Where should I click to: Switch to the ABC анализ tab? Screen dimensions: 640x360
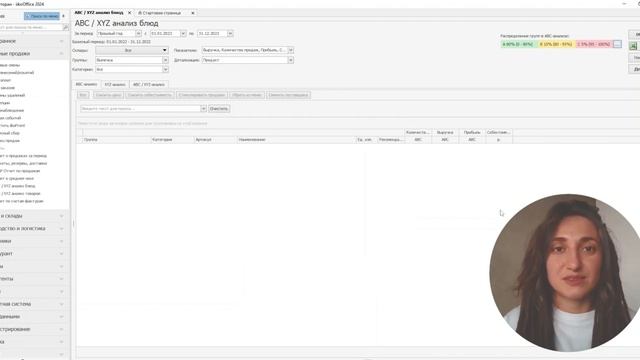pos(86,84)
